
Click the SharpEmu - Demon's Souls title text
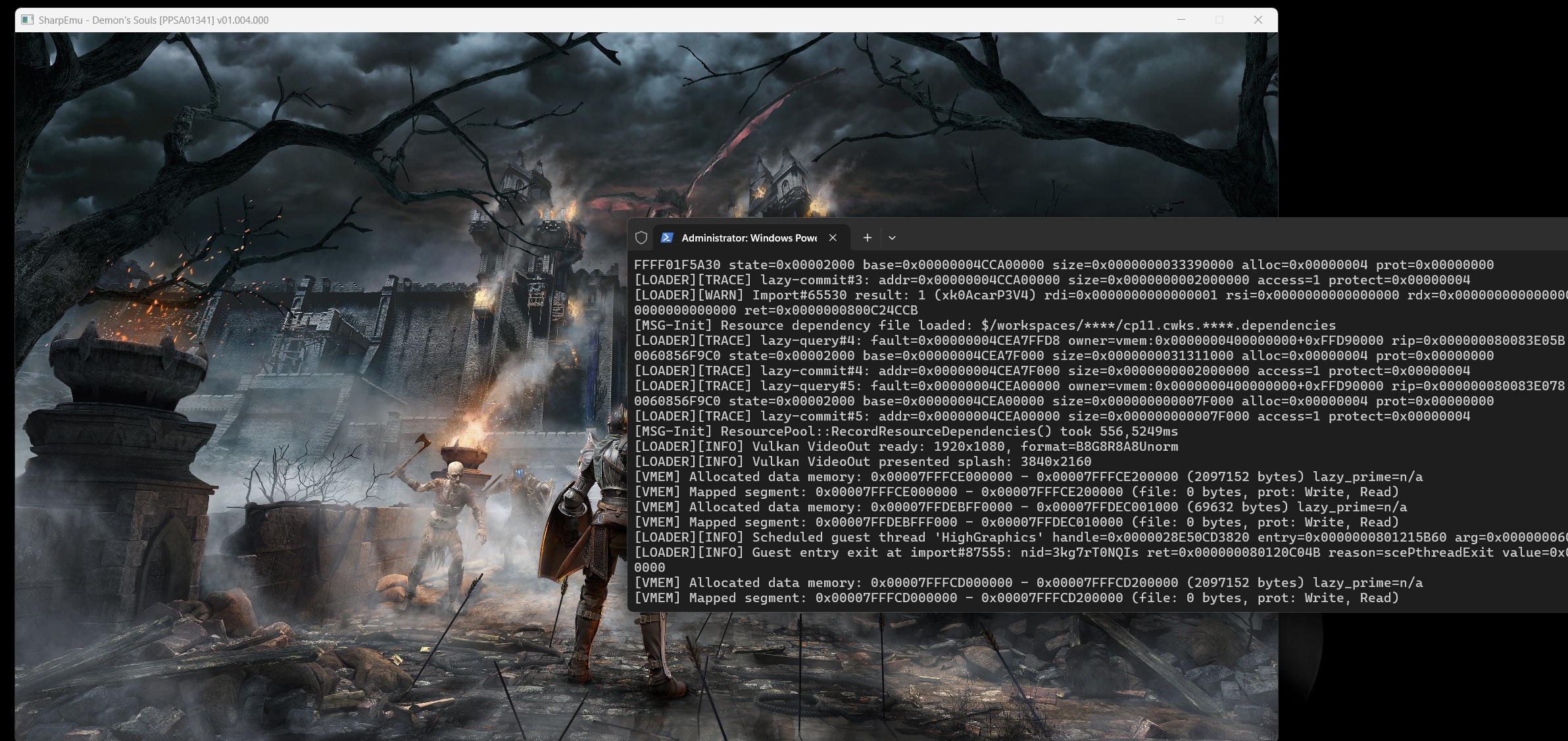[x=153, y=20]
